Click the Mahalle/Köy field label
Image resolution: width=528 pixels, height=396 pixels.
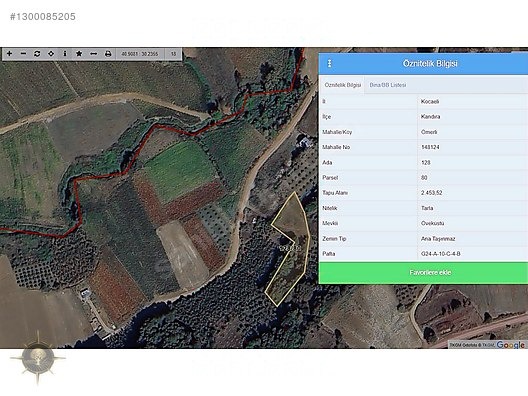pos(337,132)
